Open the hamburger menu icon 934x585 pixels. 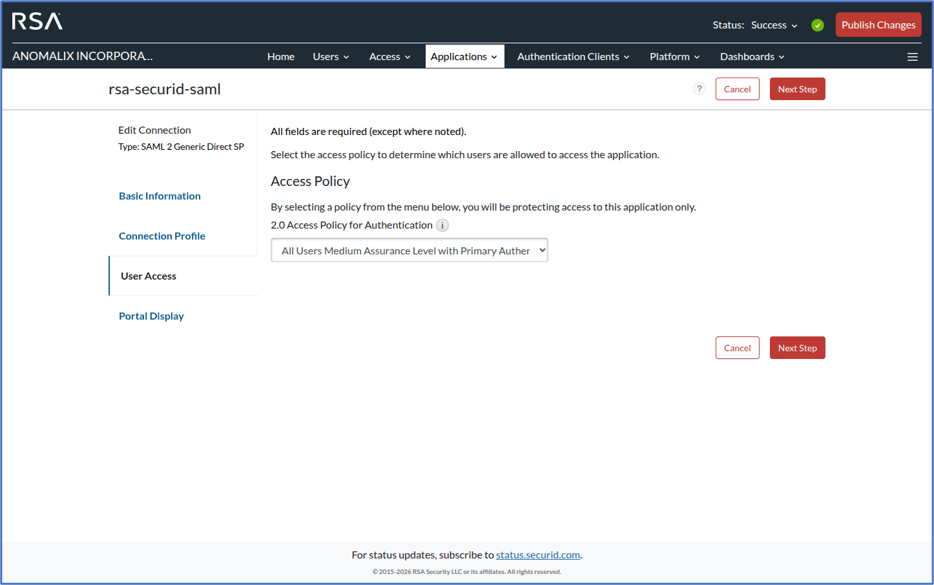pos(912,57)
